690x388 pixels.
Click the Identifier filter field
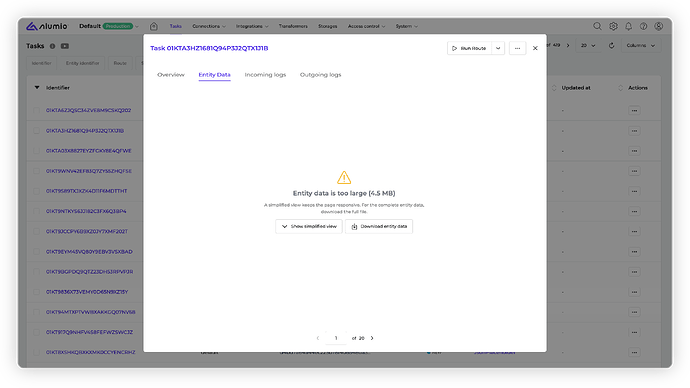[42, 63]
